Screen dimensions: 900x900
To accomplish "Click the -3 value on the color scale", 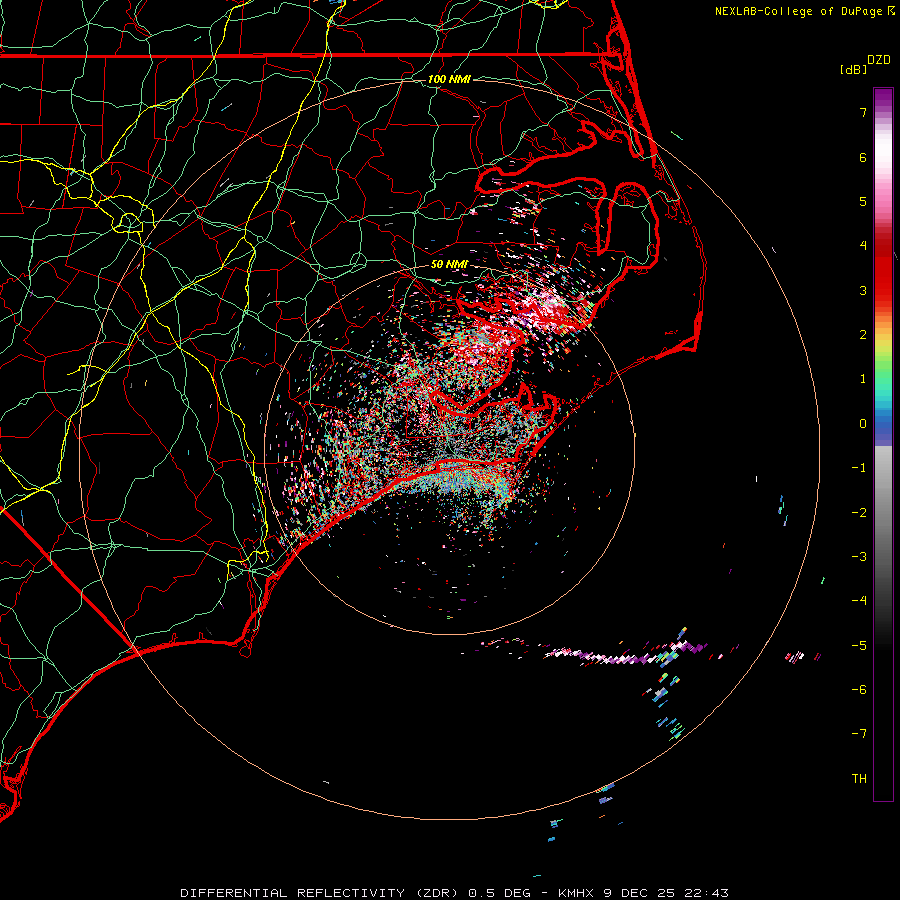I will tap(859, 557).
